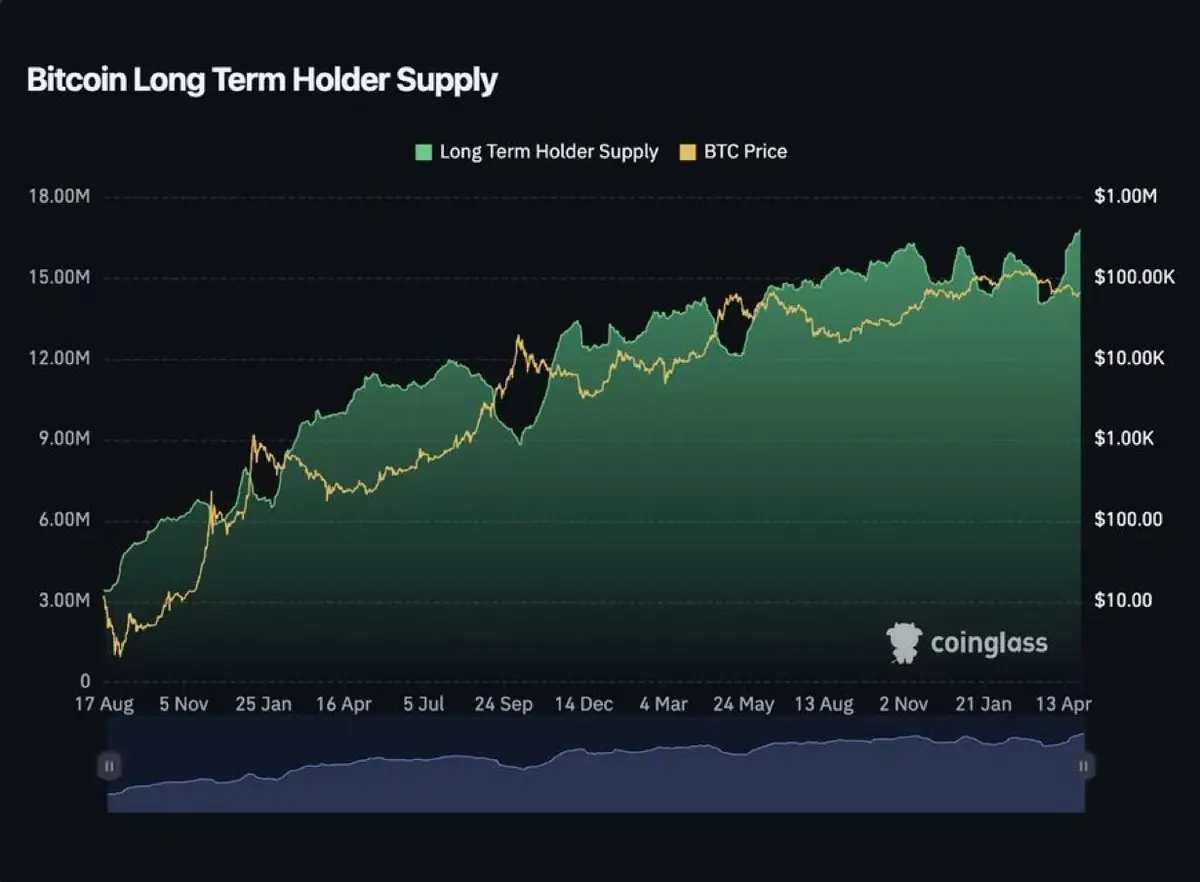Image resolution: width=1200 pixels, height=882 pixels.
Task: Grab the right range slider handle
Action: [1084, 767]
